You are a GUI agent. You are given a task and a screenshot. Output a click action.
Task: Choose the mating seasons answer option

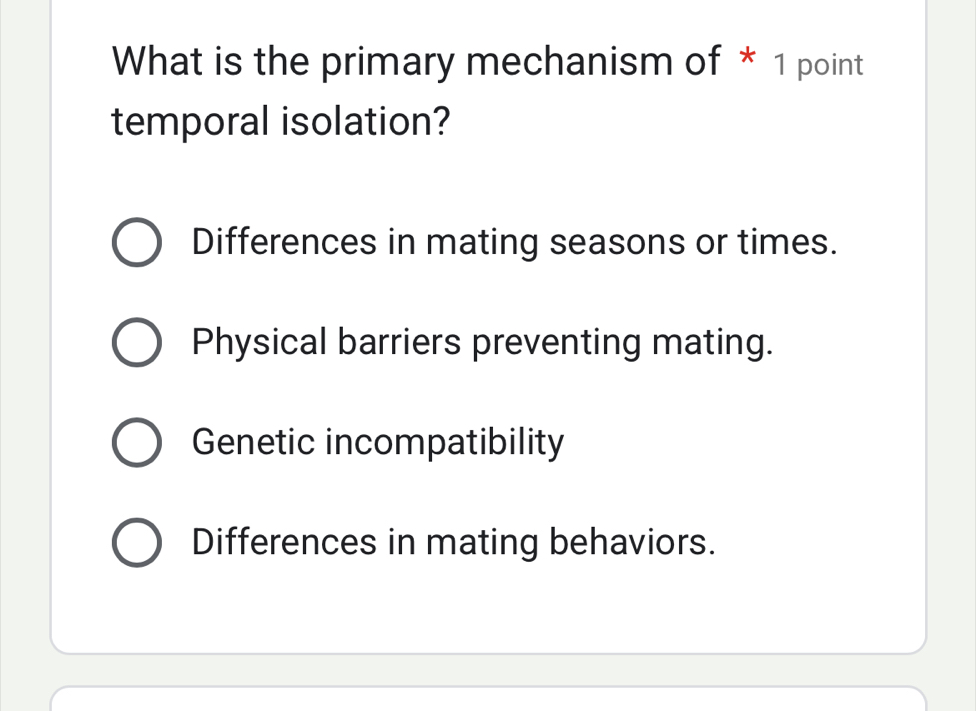tap(514, 241)
